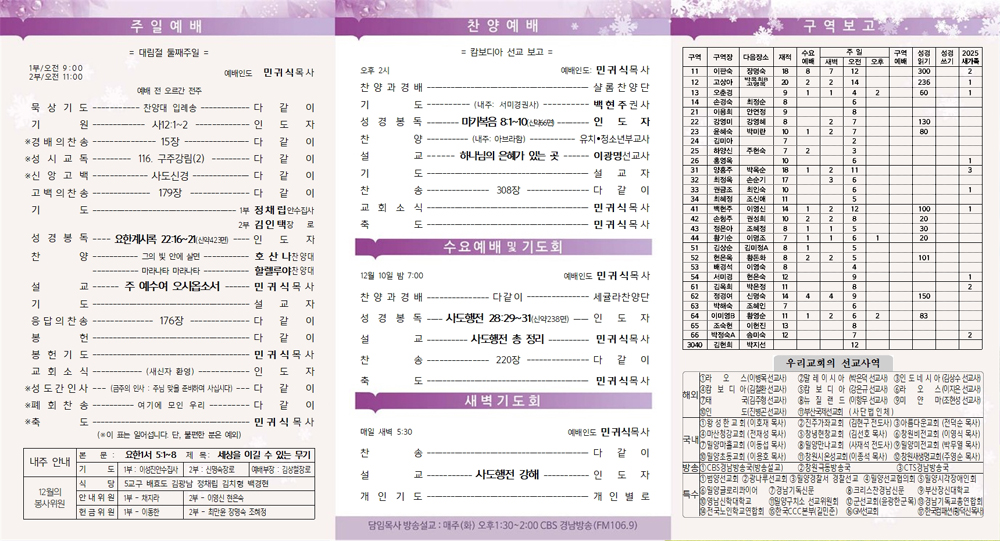Viewport: 1000px width, 541px height.
Task: Click the 성경읽기 column header
Action: click(924, 56)
